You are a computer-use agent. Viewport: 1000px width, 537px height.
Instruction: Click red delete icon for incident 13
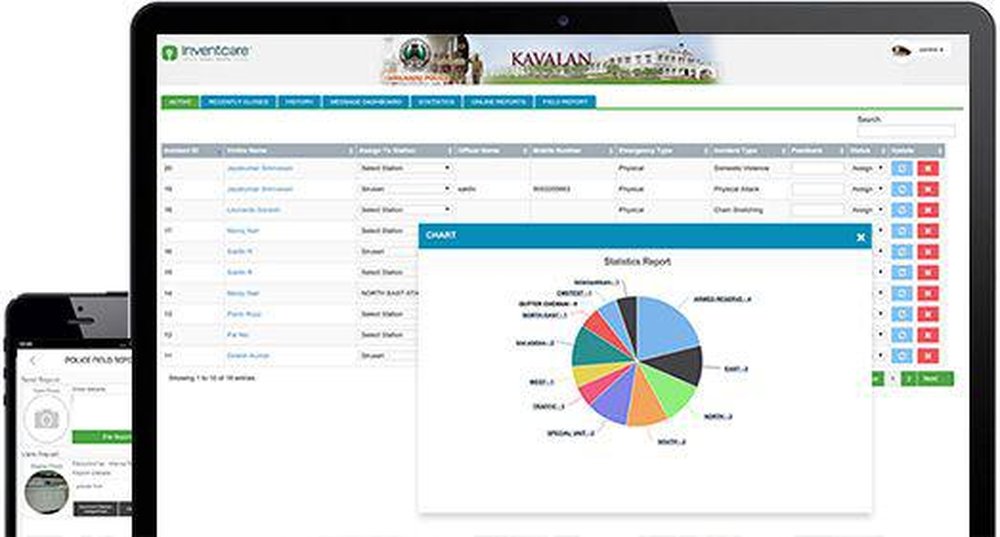927,314
